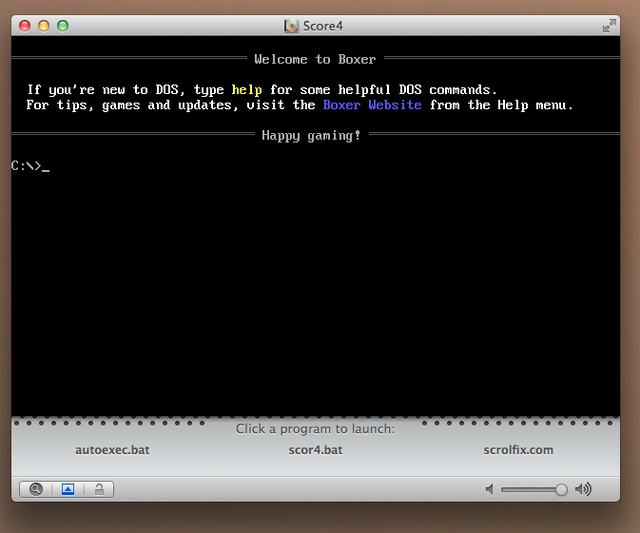Minimize the window using the yellow button
Screen dimensions: 640x533
click(44, 25)
